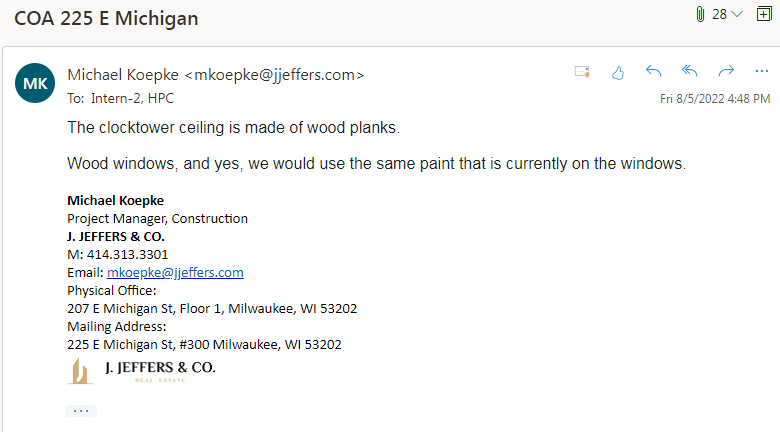Click the attachment count 28
The image size is (780, 432).
point(719,14)
